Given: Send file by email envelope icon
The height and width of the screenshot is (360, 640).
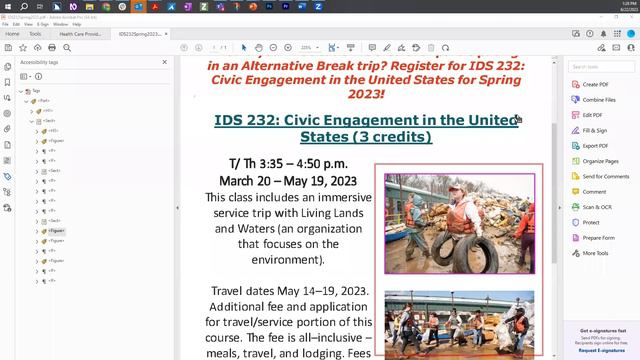Looking at the screenshot, I should (x=616, y=48).
